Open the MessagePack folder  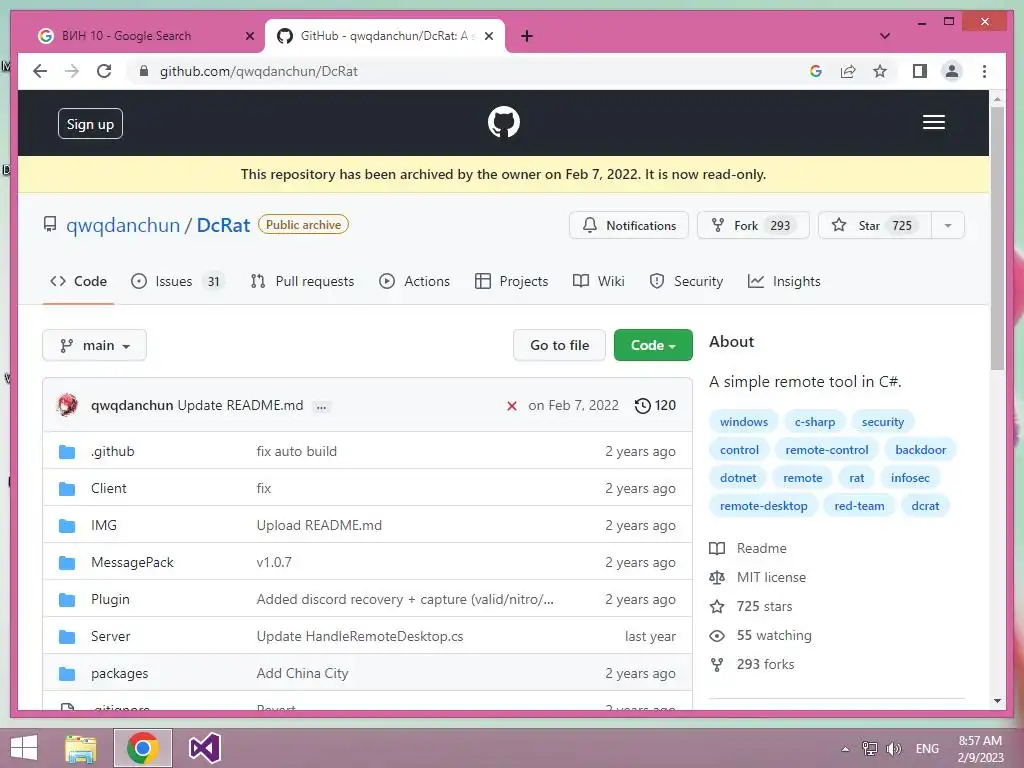point(133,562)
